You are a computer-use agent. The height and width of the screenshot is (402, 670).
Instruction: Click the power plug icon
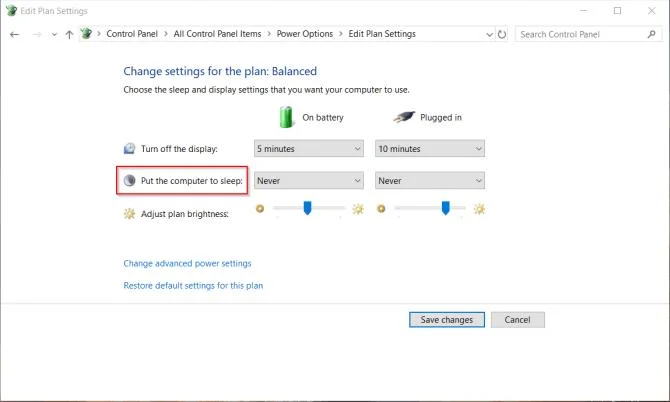404,117
